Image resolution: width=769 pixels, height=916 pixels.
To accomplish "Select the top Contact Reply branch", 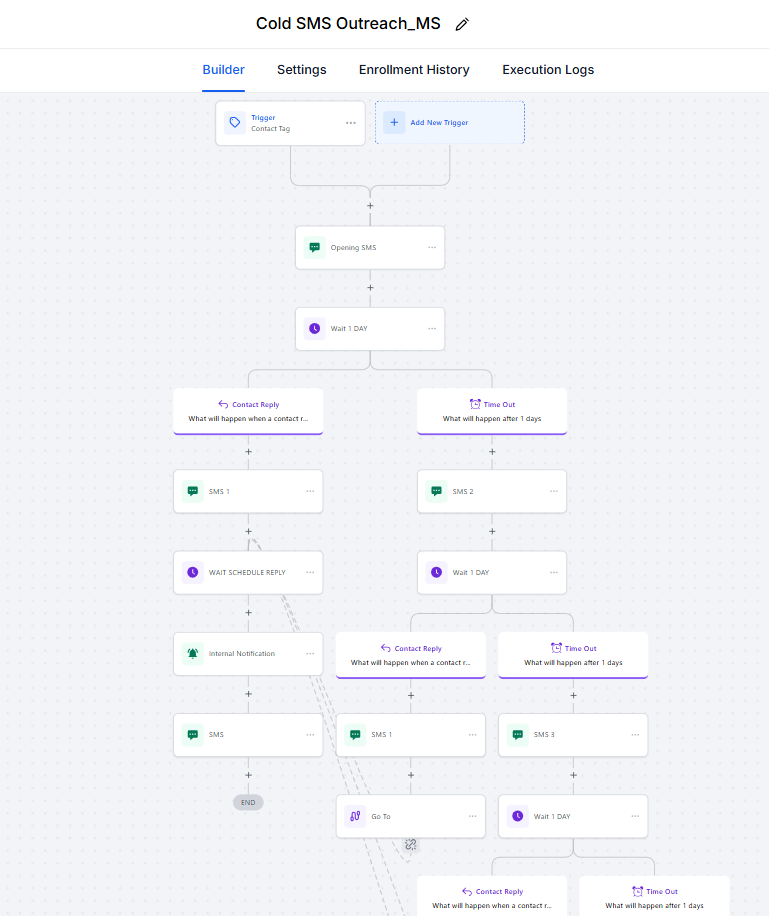I will coord(248,411).
